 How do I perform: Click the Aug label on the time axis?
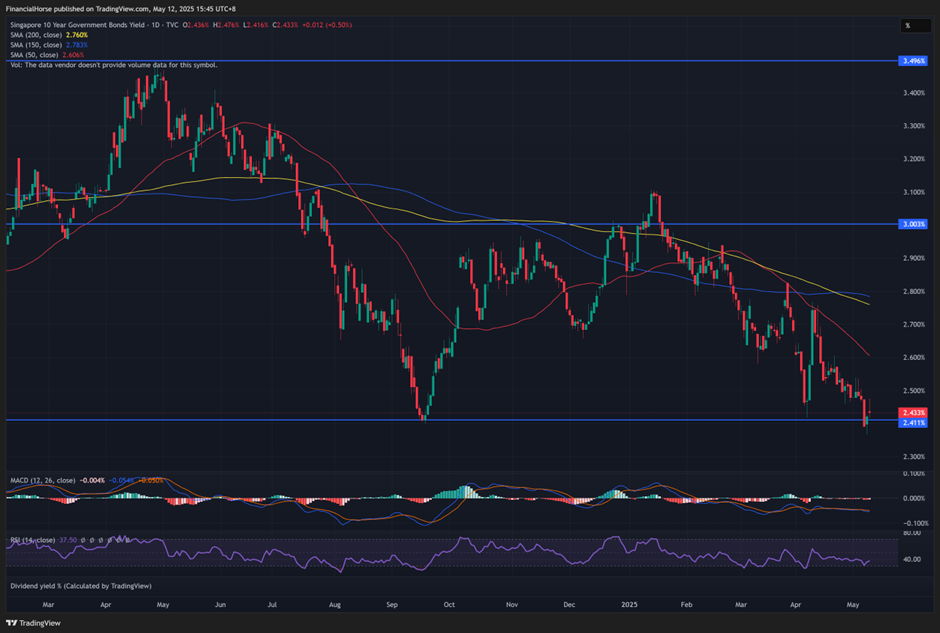(x=335, y=605)
